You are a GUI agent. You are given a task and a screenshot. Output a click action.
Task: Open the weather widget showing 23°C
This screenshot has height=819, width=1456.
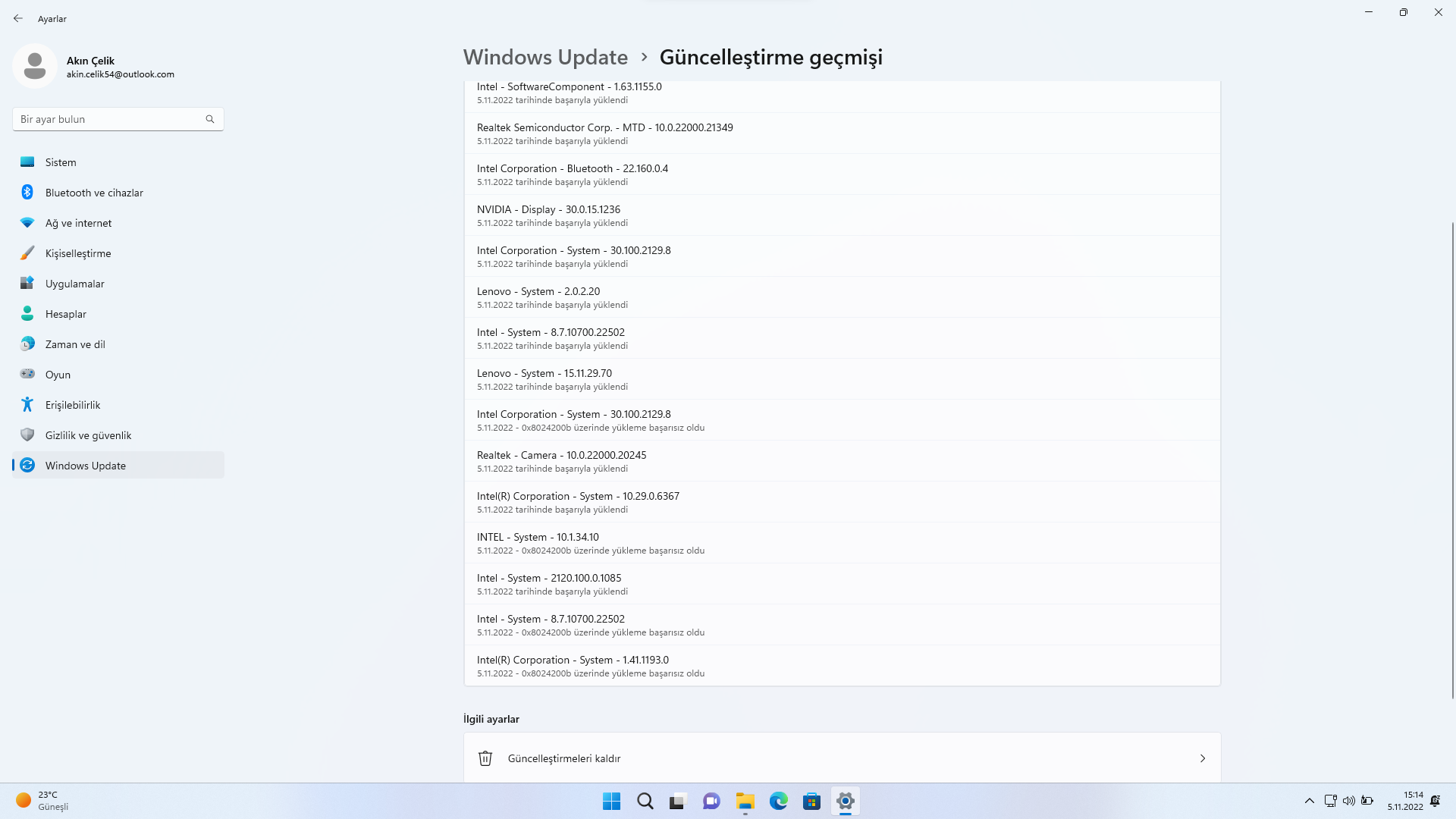(42, 801)
